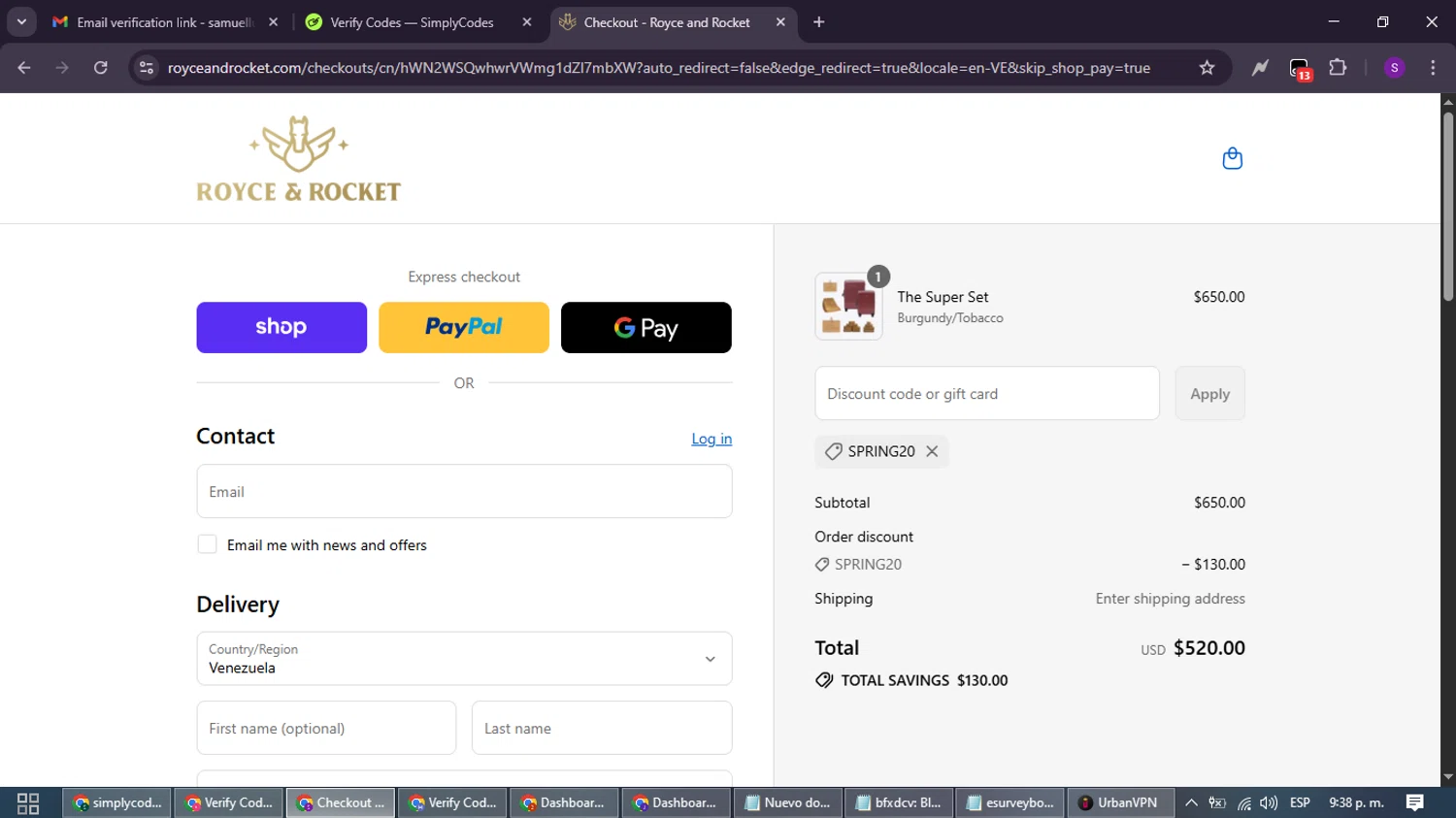Click the Royce & Rocket logo
The height and width of the screenshot is (818, 1456).
299,159
